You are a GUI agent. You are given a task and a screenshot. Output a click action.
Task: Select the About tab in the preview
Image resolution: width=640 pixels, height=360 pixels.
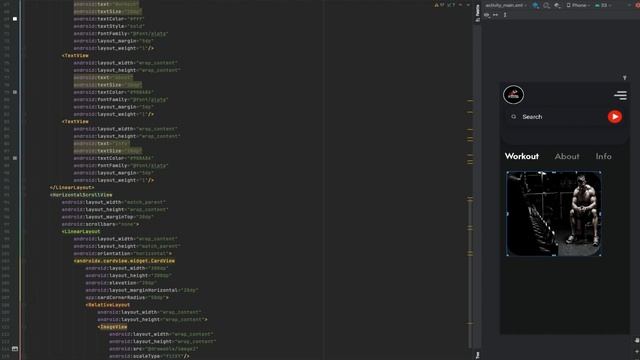(567, 156)
